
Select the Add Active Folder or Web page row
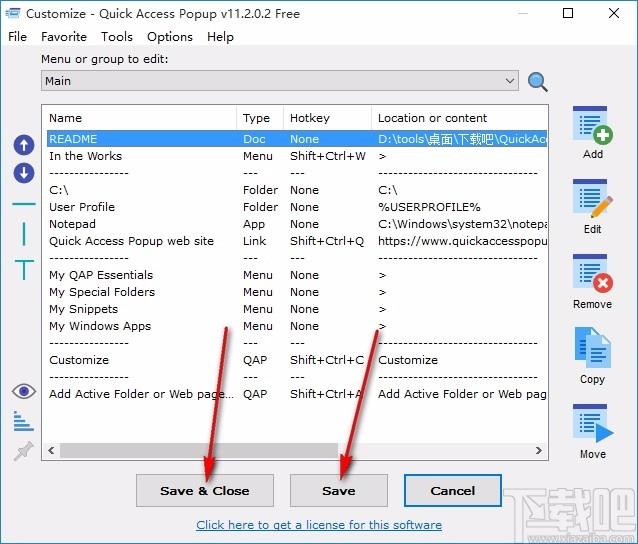(x=297, y=394)
